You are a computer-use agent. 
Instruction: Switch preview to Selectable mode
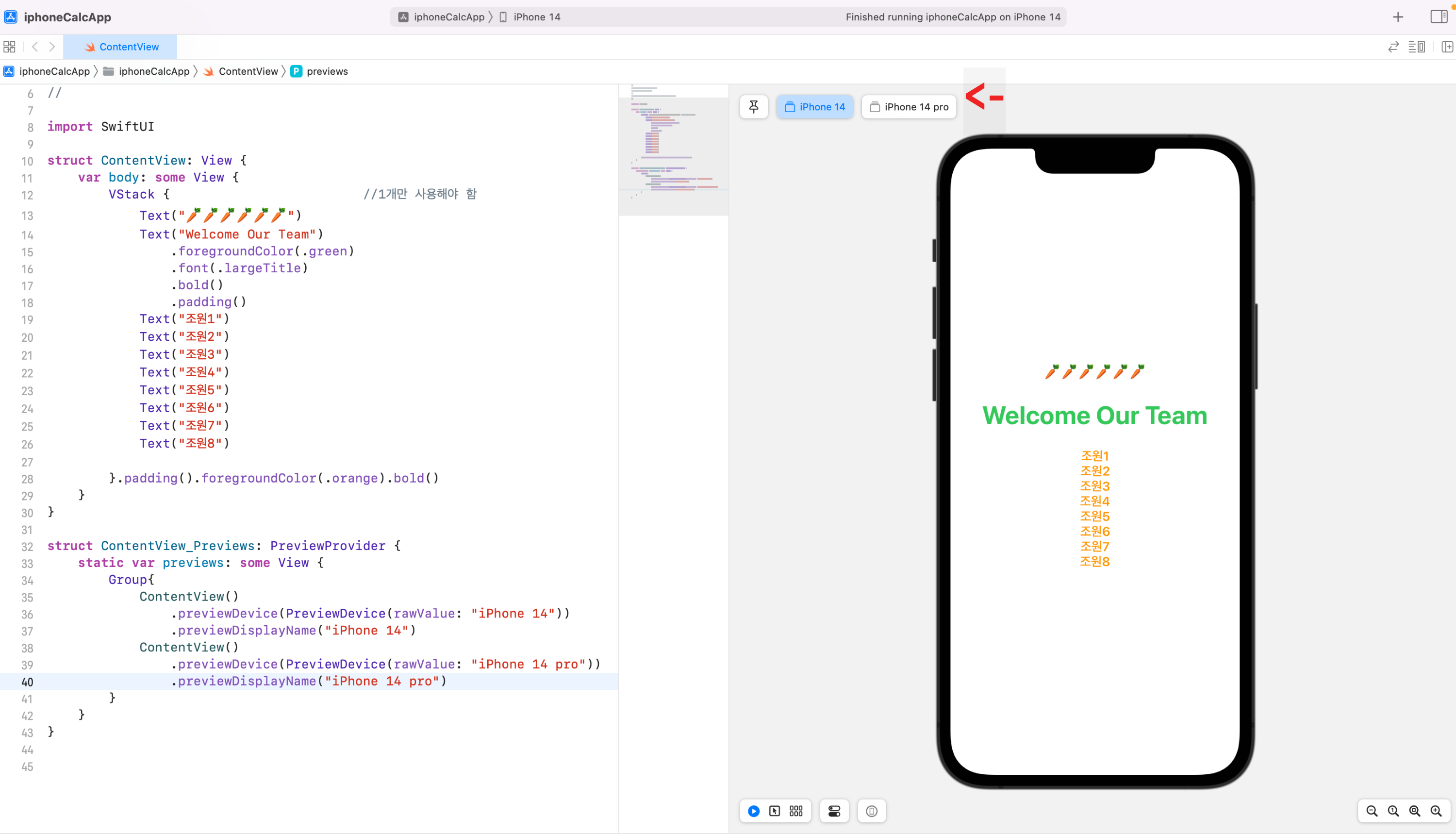[x=775, y=811]
